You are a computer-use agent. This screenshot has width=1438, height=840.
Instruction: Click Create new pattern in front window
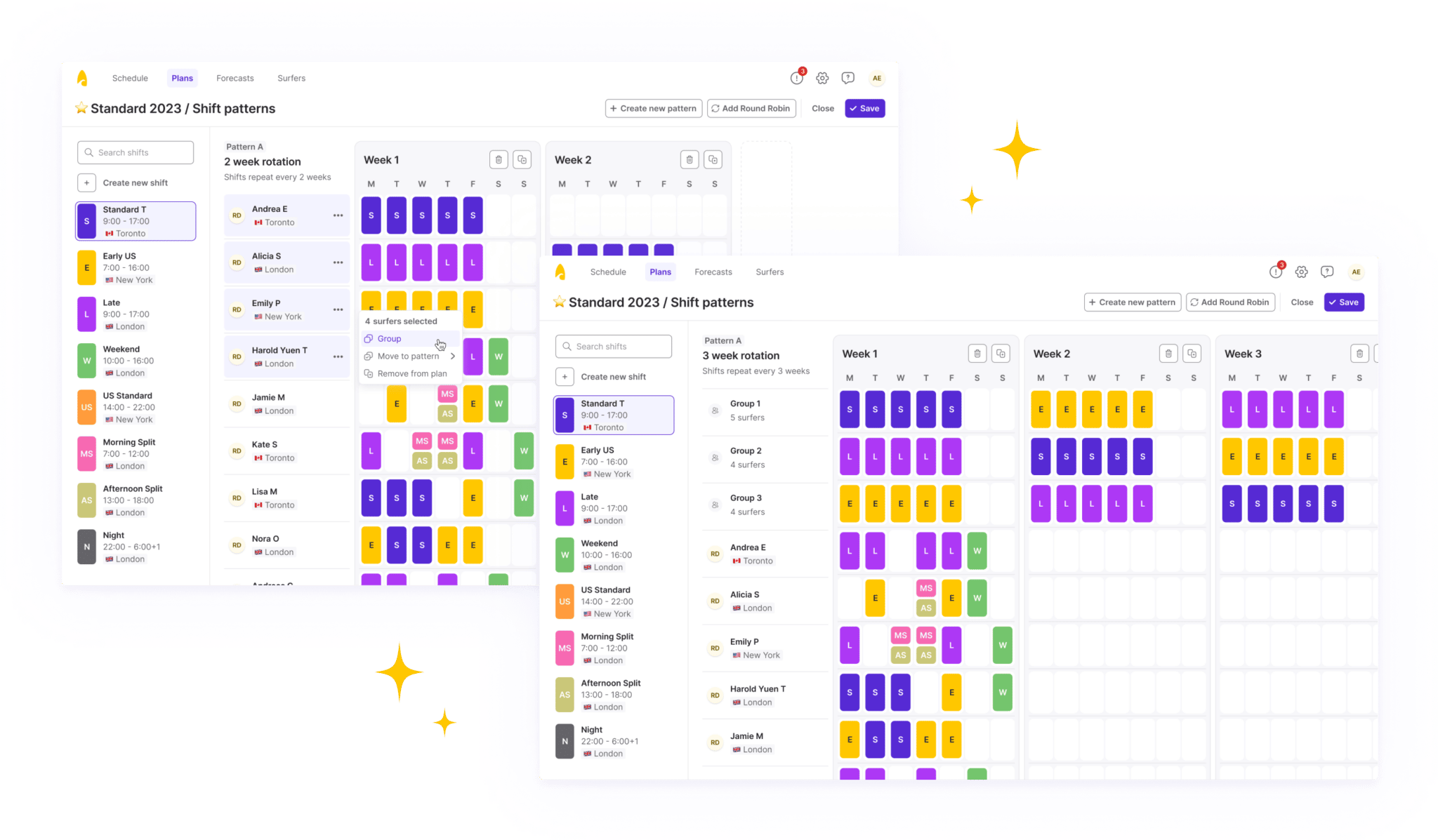point(1133,302)
